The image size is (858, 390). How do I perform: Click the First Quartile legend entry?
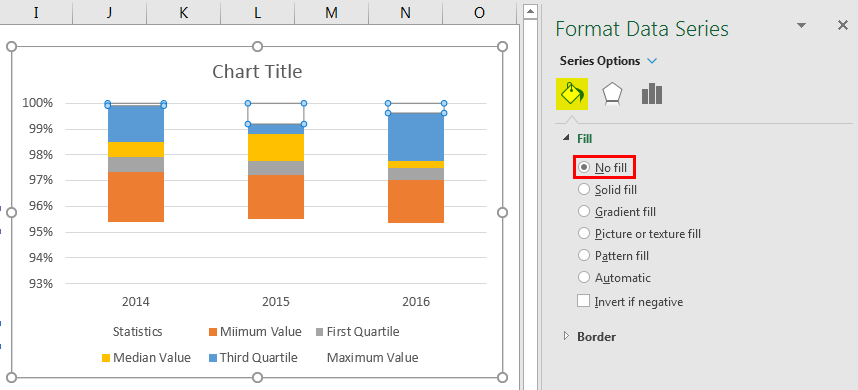point(358,332)
